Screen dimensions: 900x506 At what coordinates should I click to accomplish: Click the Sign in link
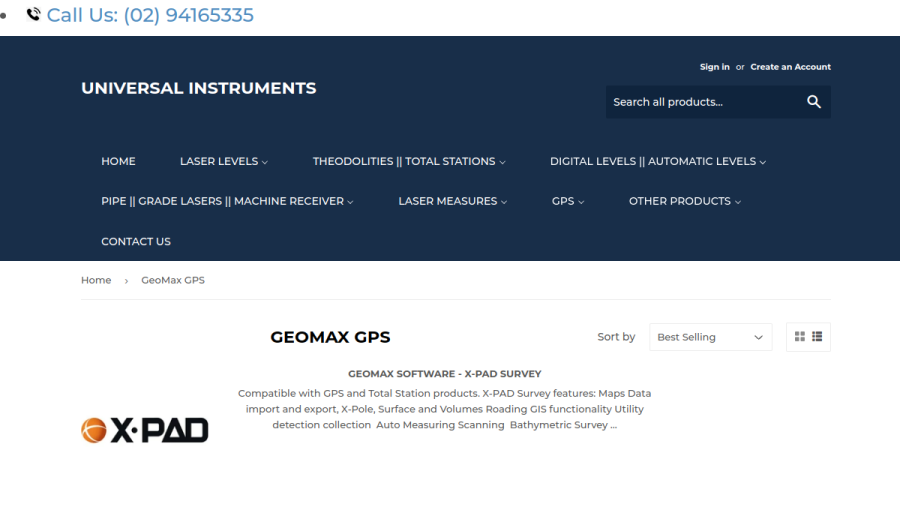(715, 67)
